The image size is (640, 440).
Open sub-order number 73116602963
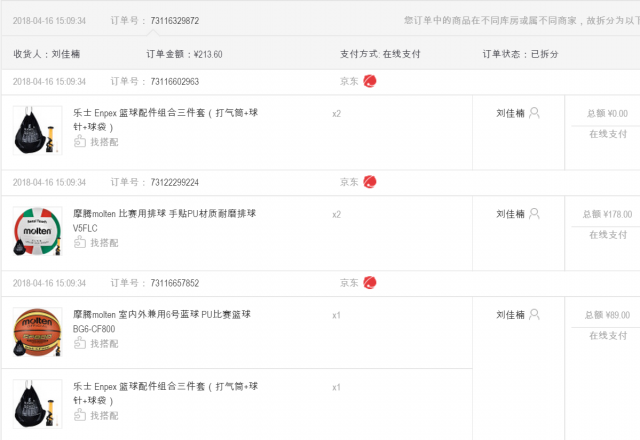point(175,81)
